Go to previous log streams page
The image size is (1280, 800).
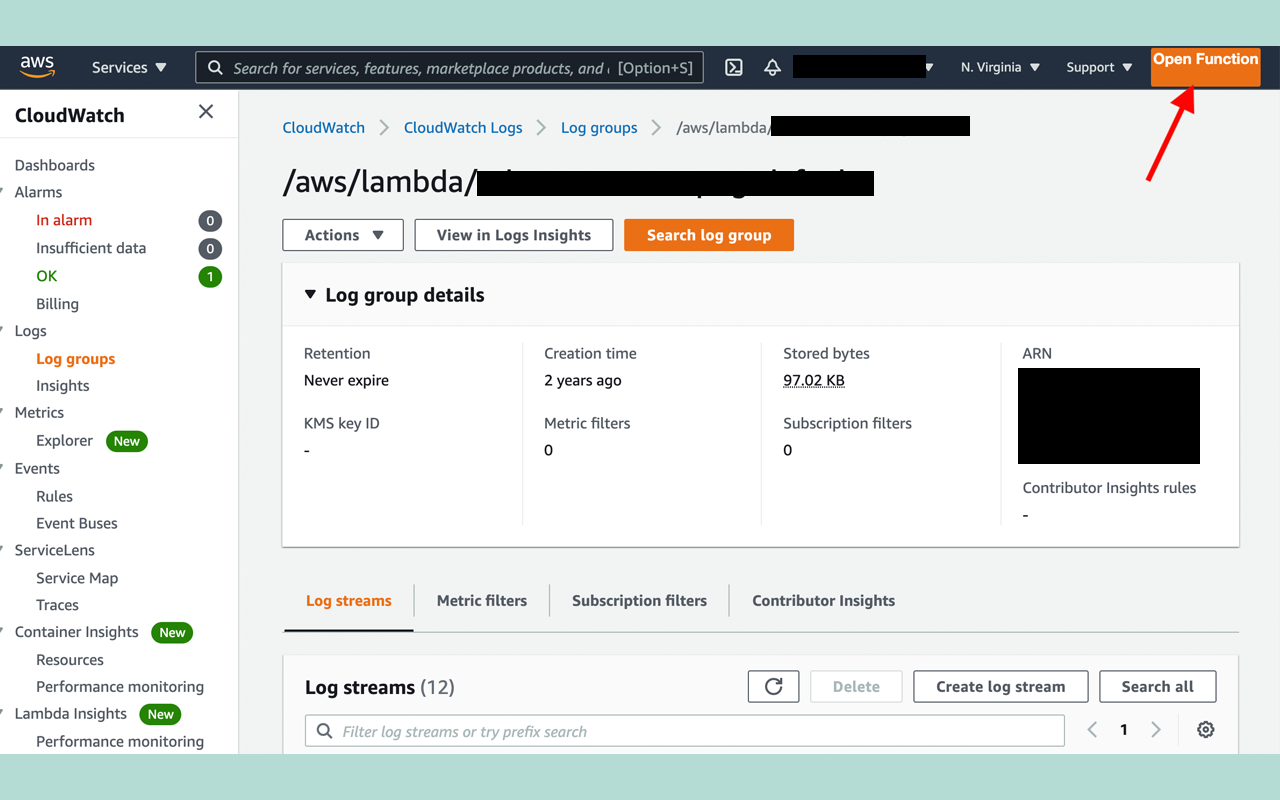click(x=1092, y=730)
